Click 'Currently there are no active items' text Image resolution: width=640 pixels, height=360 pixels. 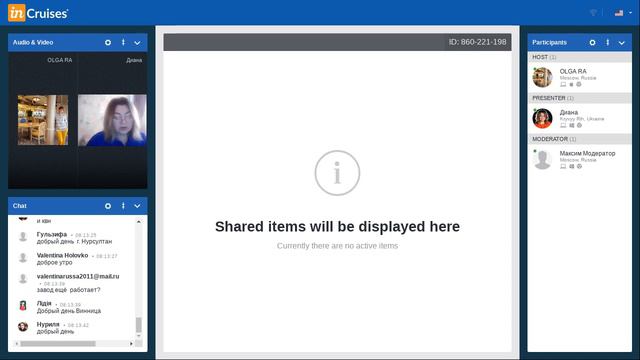tap(337, 246)
